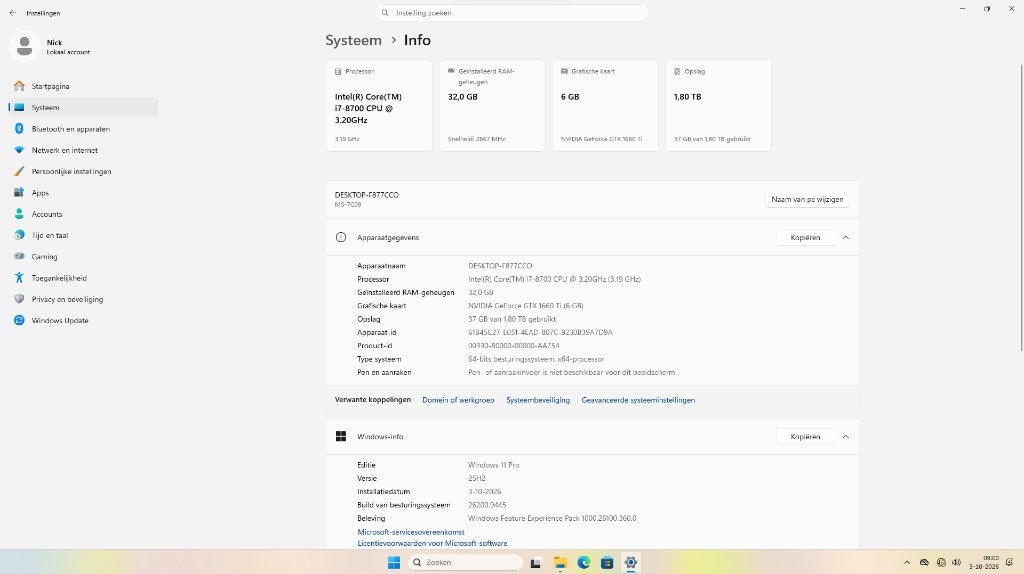Viewport: 1024px width, 574px height.
Task: Click the Settings gear in the taskbar
Action: pyautogui.click(x=631, y=562)
